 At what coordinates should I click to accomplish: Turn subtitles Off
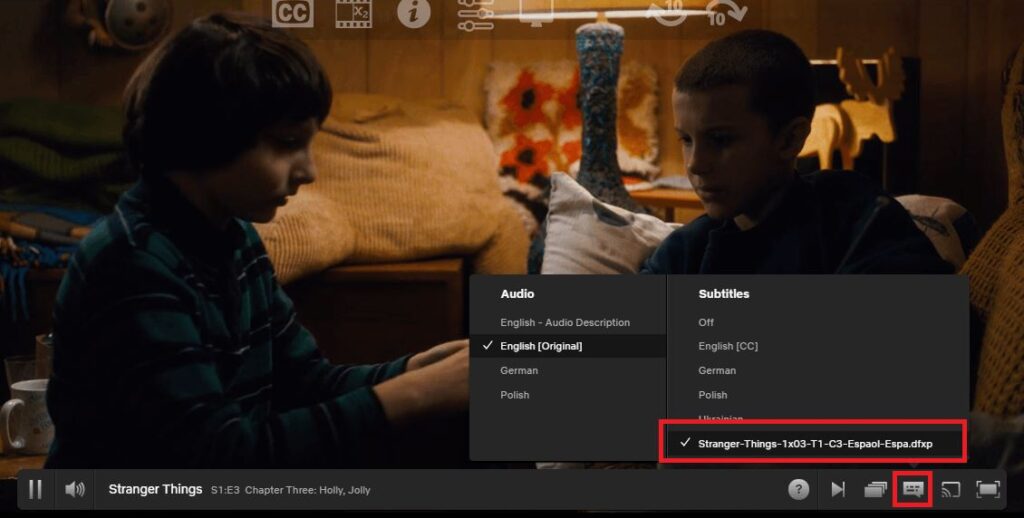[x=706, y=322]
